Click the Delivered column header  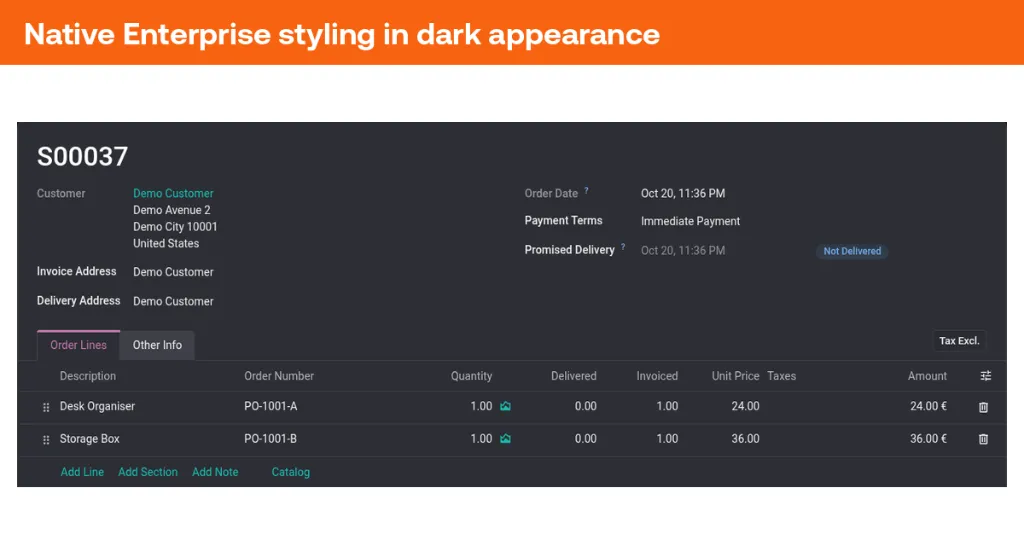coord(573,376)
